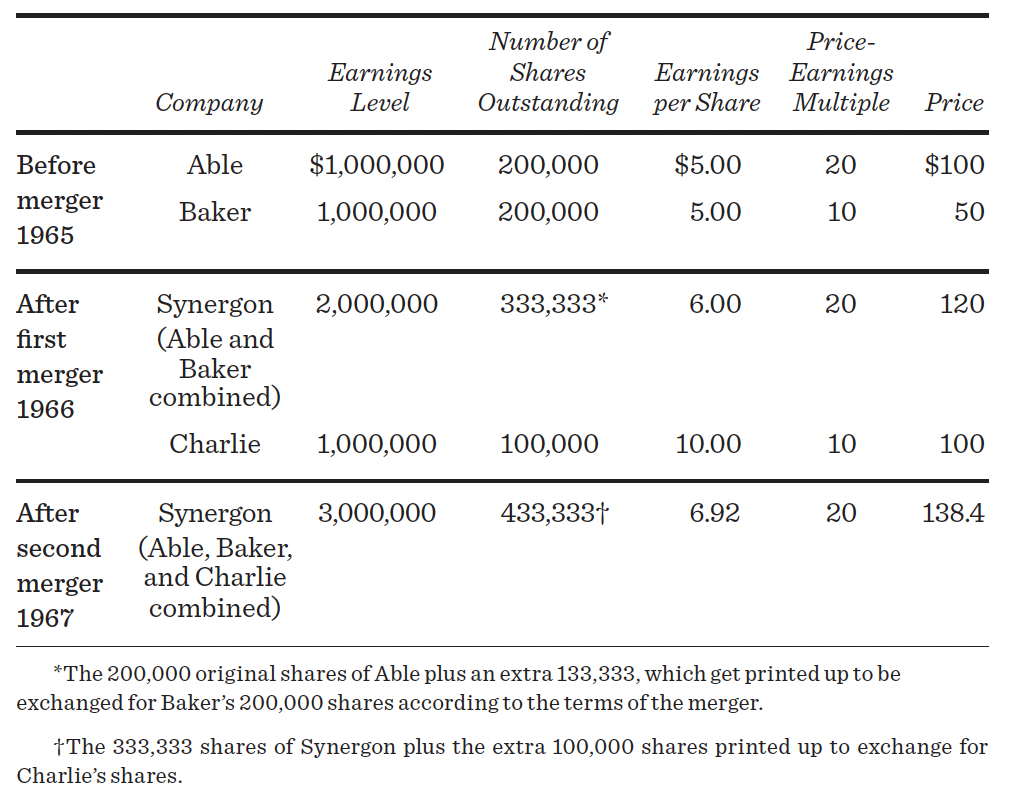The height and width of the screenshot is (794, 1022).
Task: Click Able's $100 price value
Action: click(x=954, y=165)
